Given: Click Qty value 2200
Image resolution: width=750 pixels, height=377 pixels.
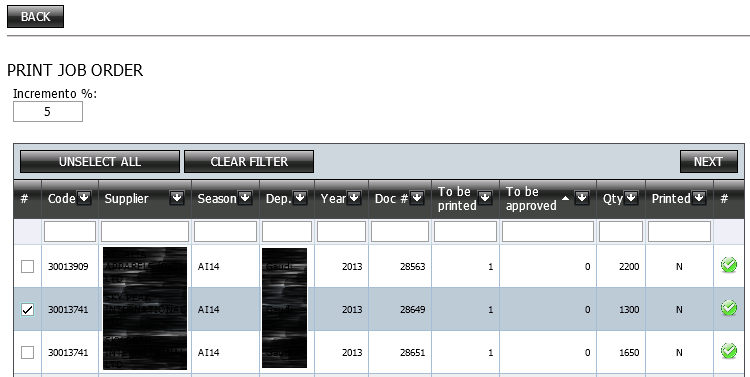Looking at the screenshot, I should (x=629, y=266).
